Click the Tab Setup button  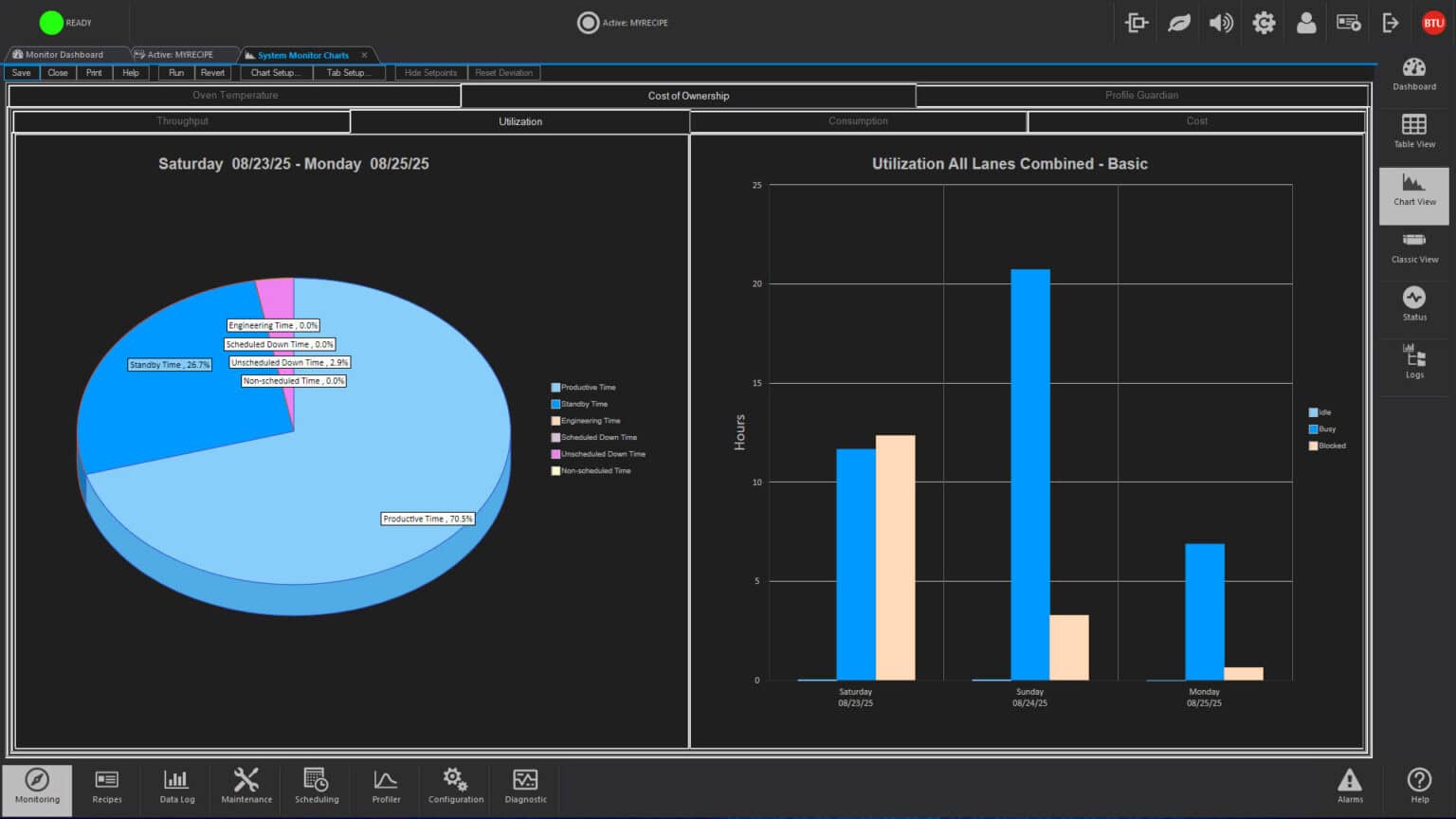349,73
